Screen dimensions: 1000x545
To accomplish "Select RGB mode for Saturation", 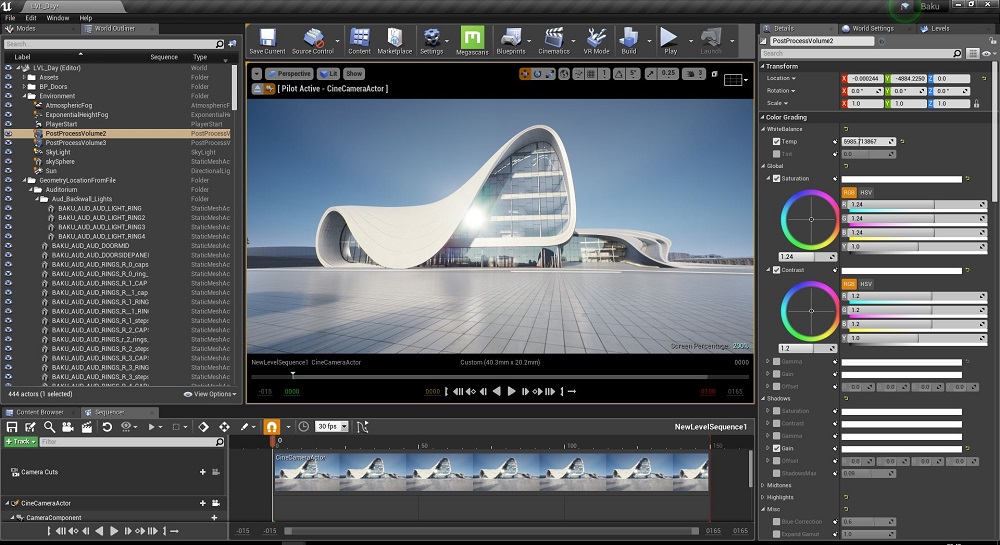I will click(849, 193).
